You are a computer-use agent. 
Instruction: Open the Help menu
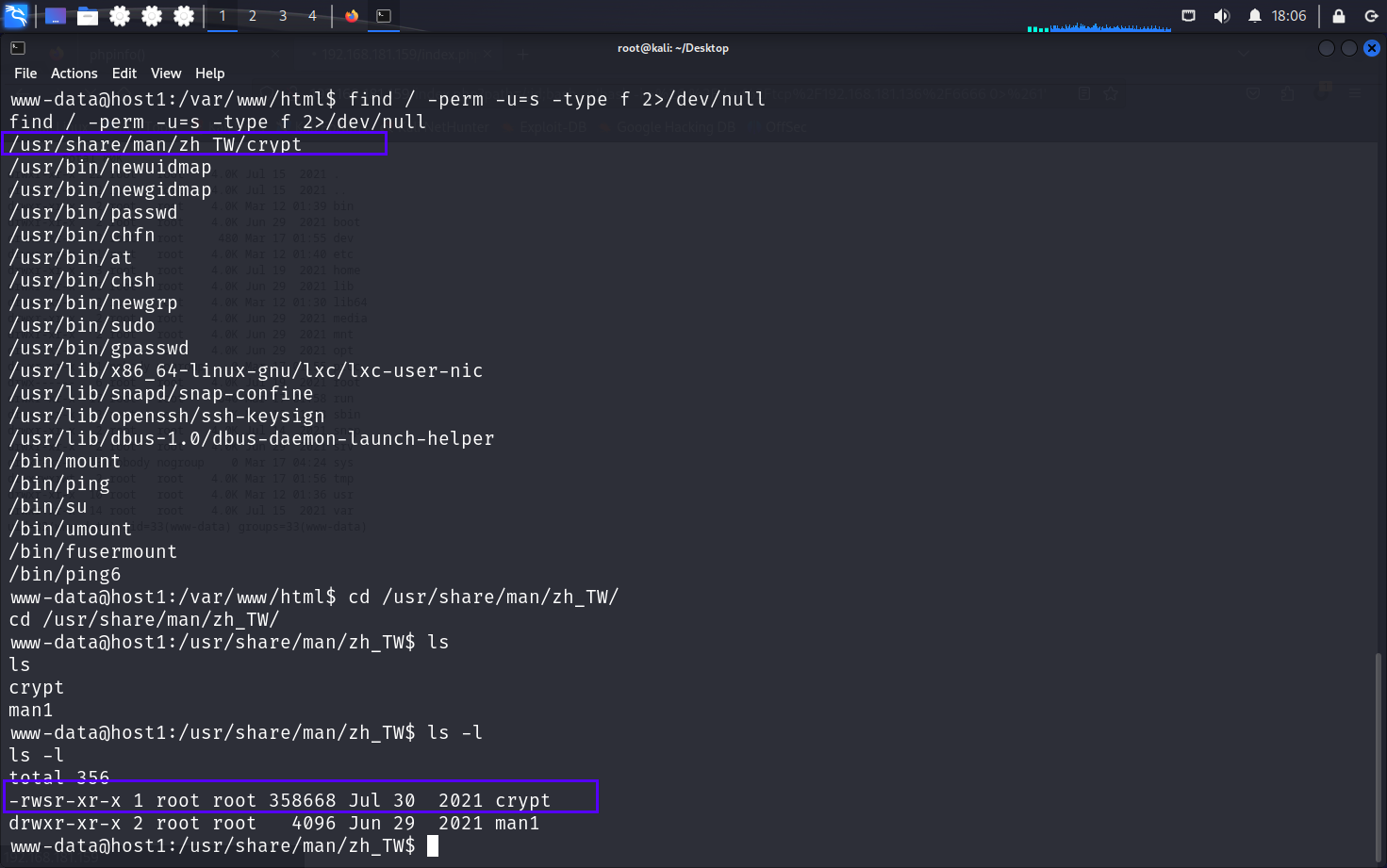coord(209,74)
